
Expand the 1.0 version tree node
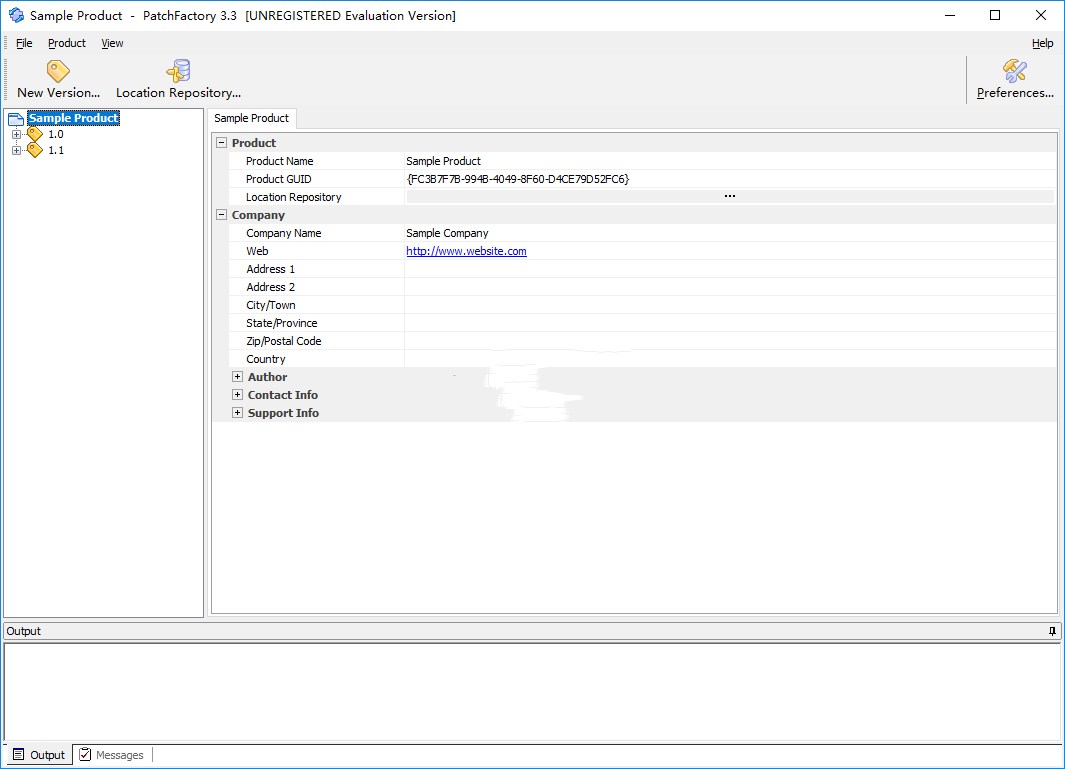click(16, 135)
